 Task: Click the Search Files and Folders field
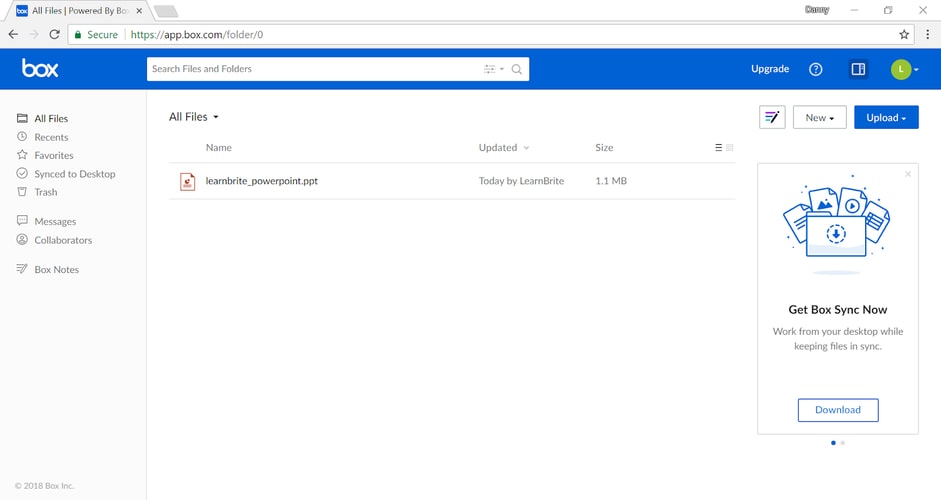pos(310,69)
